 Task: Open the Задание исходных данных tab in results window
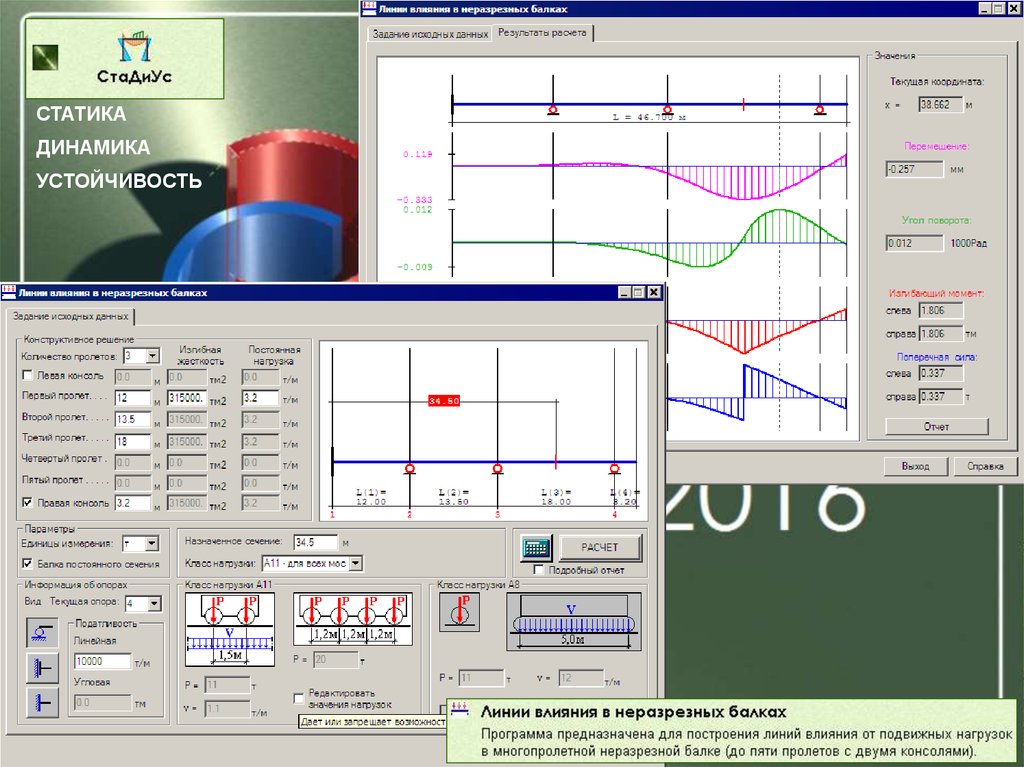pyautogui.click(x=429, y=34)
